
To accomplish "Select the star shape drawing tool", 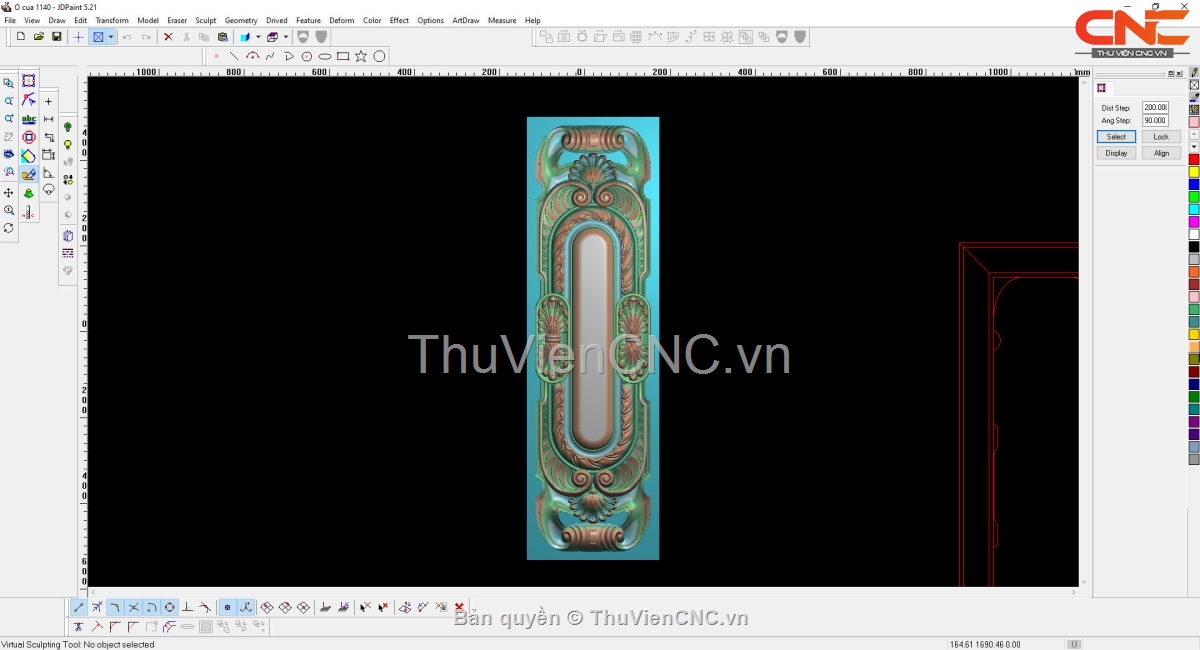I will (x=361, y=57).
